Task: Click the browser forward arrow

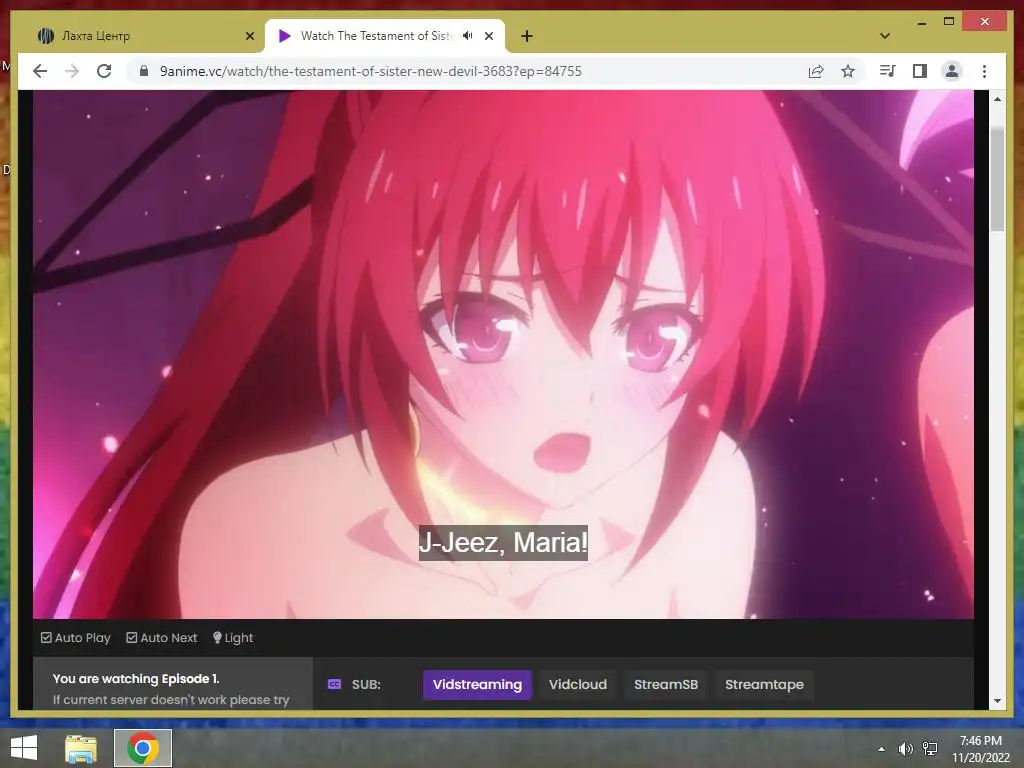Action: click(72, 71)
